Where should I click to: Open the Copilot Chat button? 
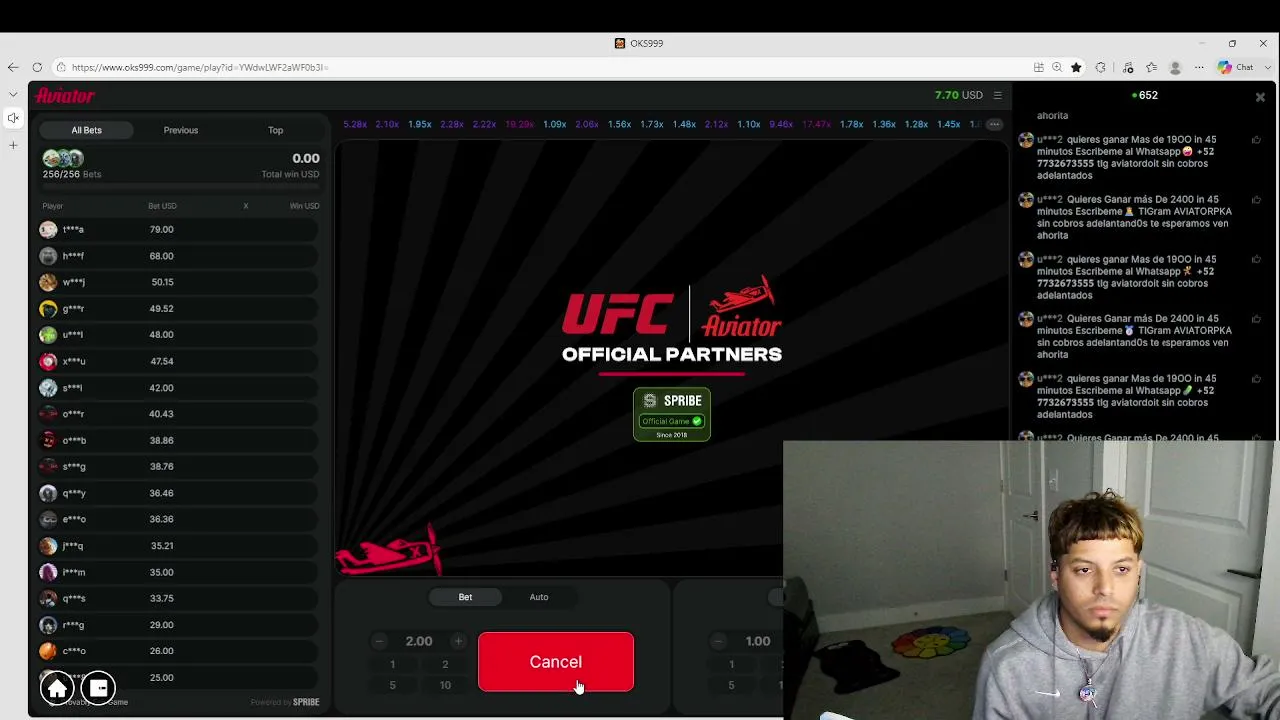(x=1236, y=67)
